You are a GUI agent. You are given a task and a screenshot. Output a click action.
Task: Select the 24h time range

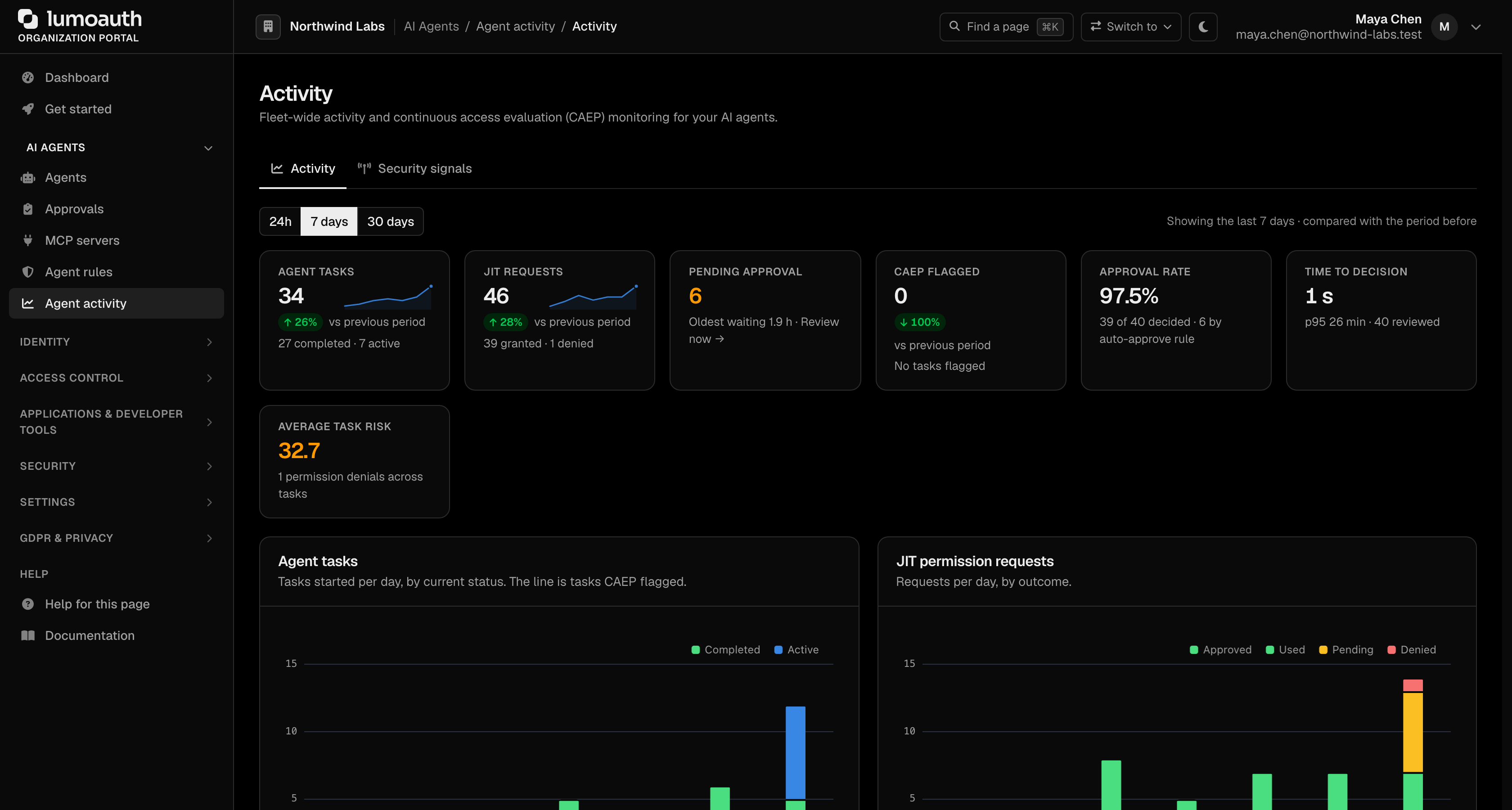pos(280,221)
